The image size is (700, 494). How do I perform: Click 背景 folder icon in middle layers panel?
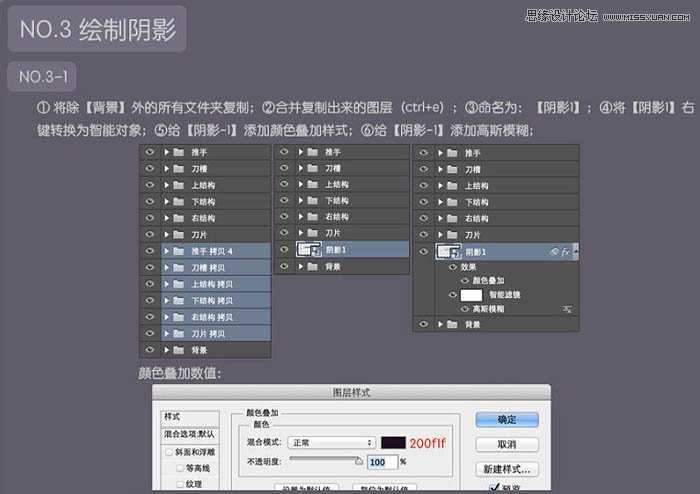click(312, 267)
